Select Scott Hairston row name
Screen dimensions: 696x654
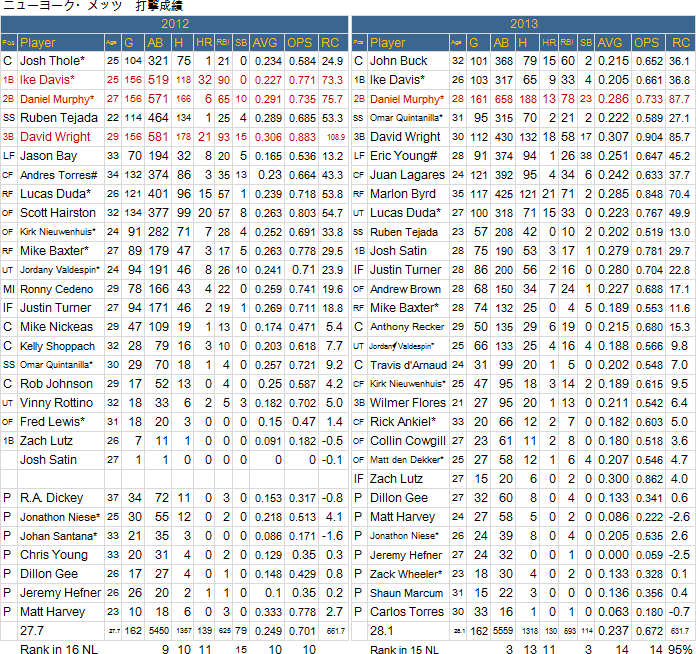58,213
